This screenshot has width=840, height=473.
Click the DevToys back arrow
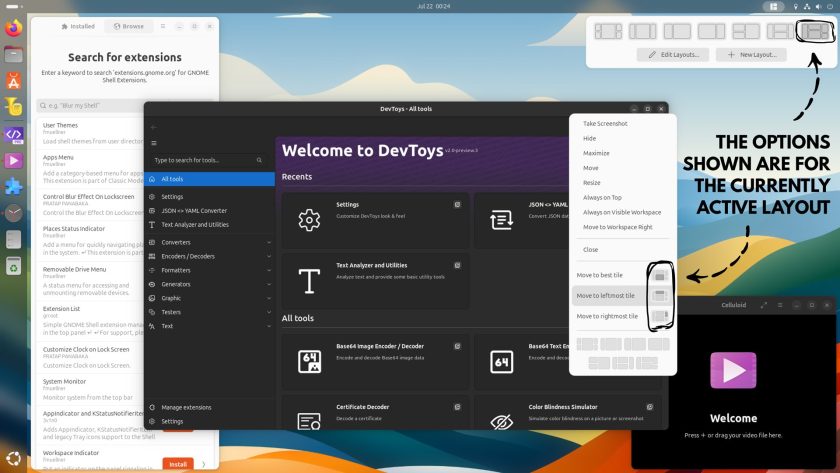click(154, 127)
